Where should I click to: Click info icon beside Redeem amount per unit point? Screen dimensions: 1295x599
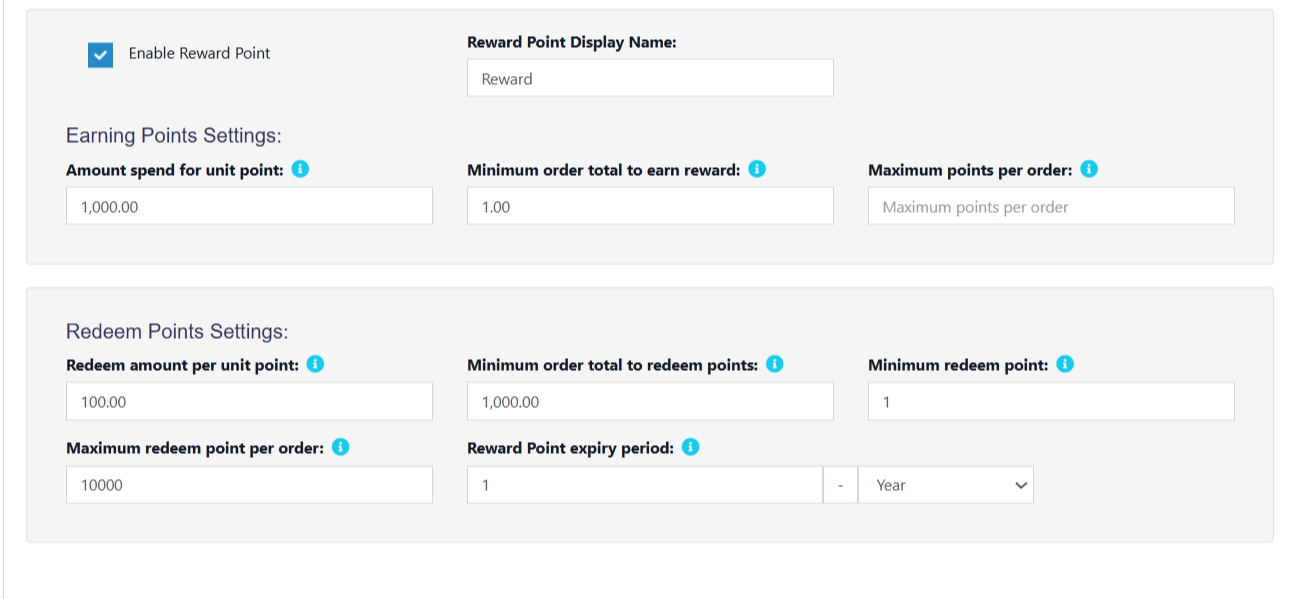point(315,364)
